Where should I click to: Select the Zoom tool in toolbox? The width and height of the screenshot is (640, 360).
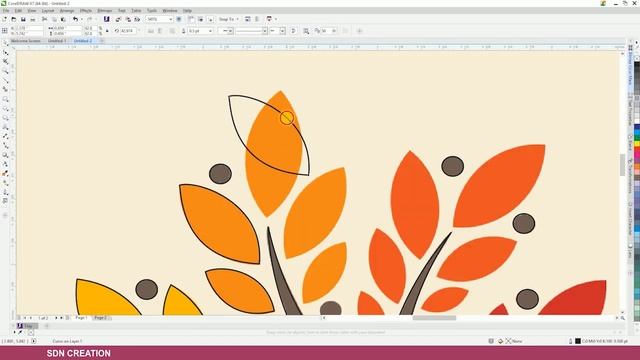[x=5, y=71]
